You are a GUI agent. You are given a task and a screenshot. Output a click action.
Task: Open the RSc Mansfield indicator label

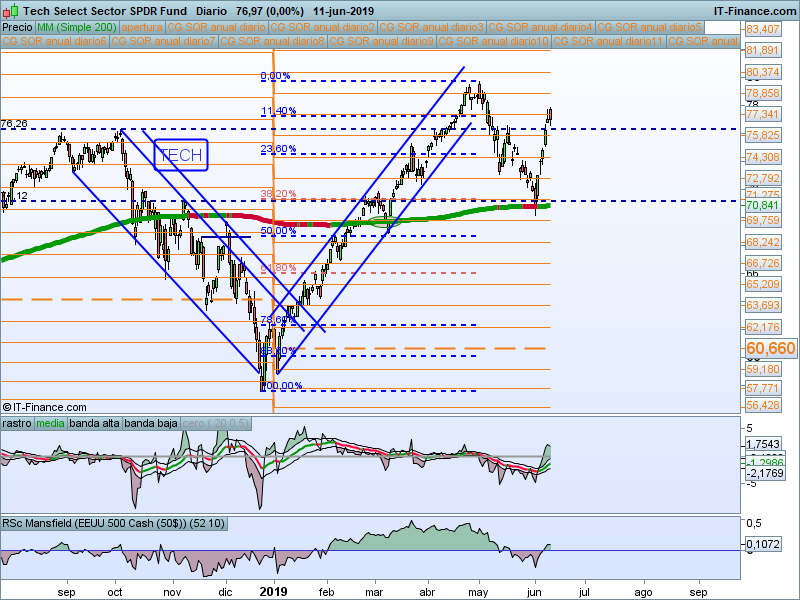(113, 523)
